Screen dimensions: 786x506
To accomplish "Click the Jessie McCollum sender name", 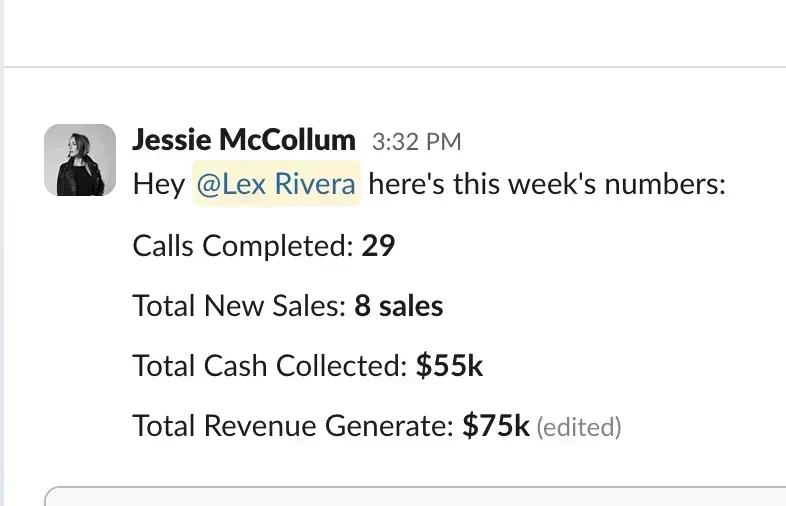I will (243, 140).
